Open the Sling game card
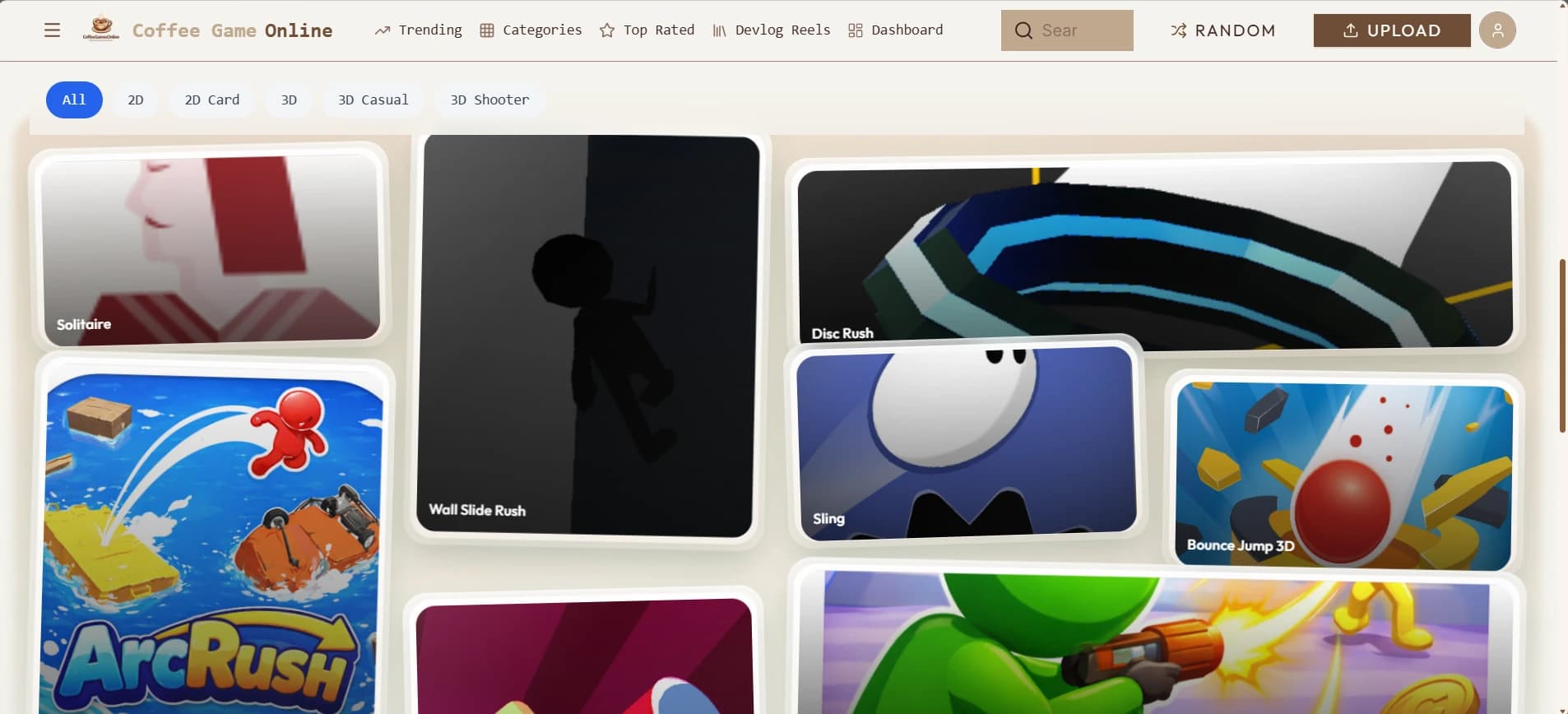1568x714 pixels. coord(967,444)
